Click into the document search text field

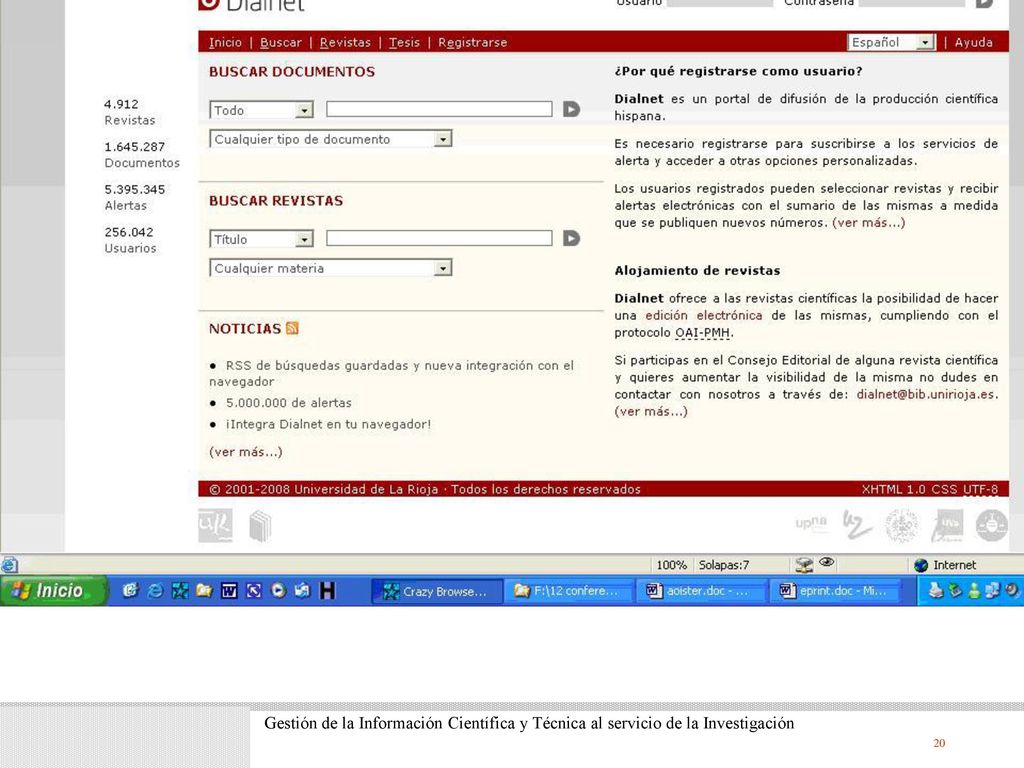click(439, 109)
